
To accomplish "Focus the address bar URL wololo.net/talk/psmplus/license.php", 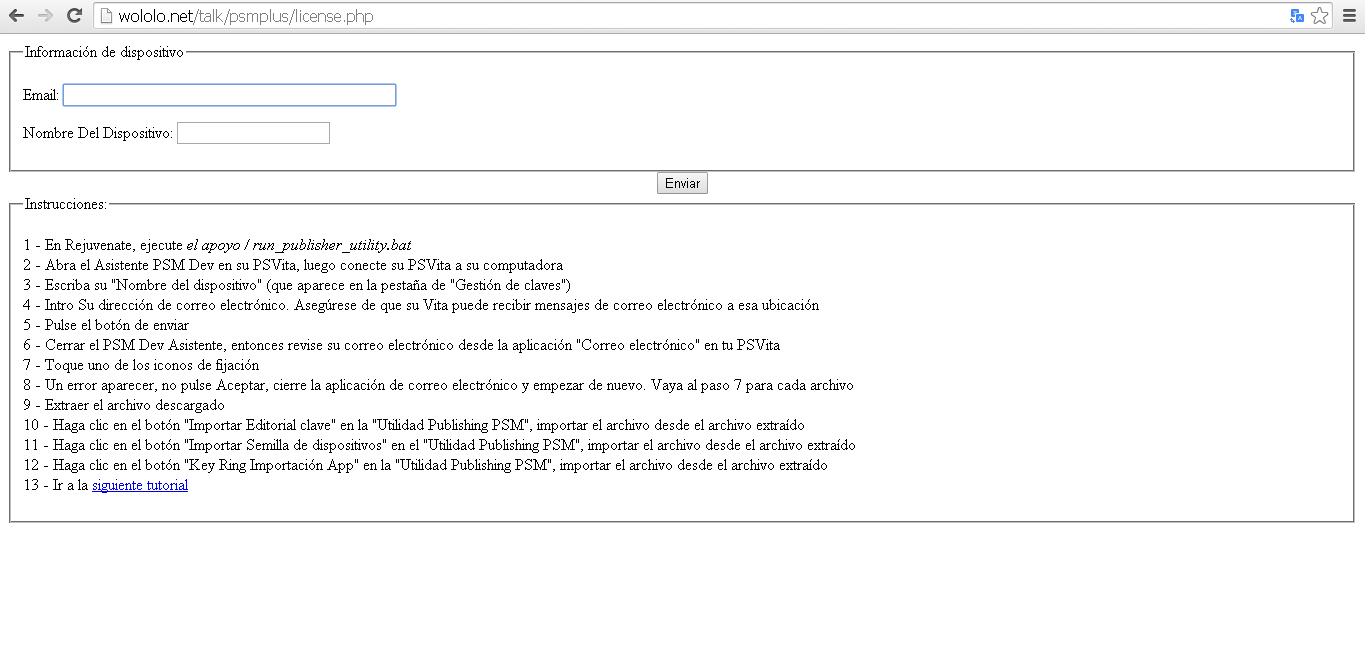I will [x=245, y=16].
